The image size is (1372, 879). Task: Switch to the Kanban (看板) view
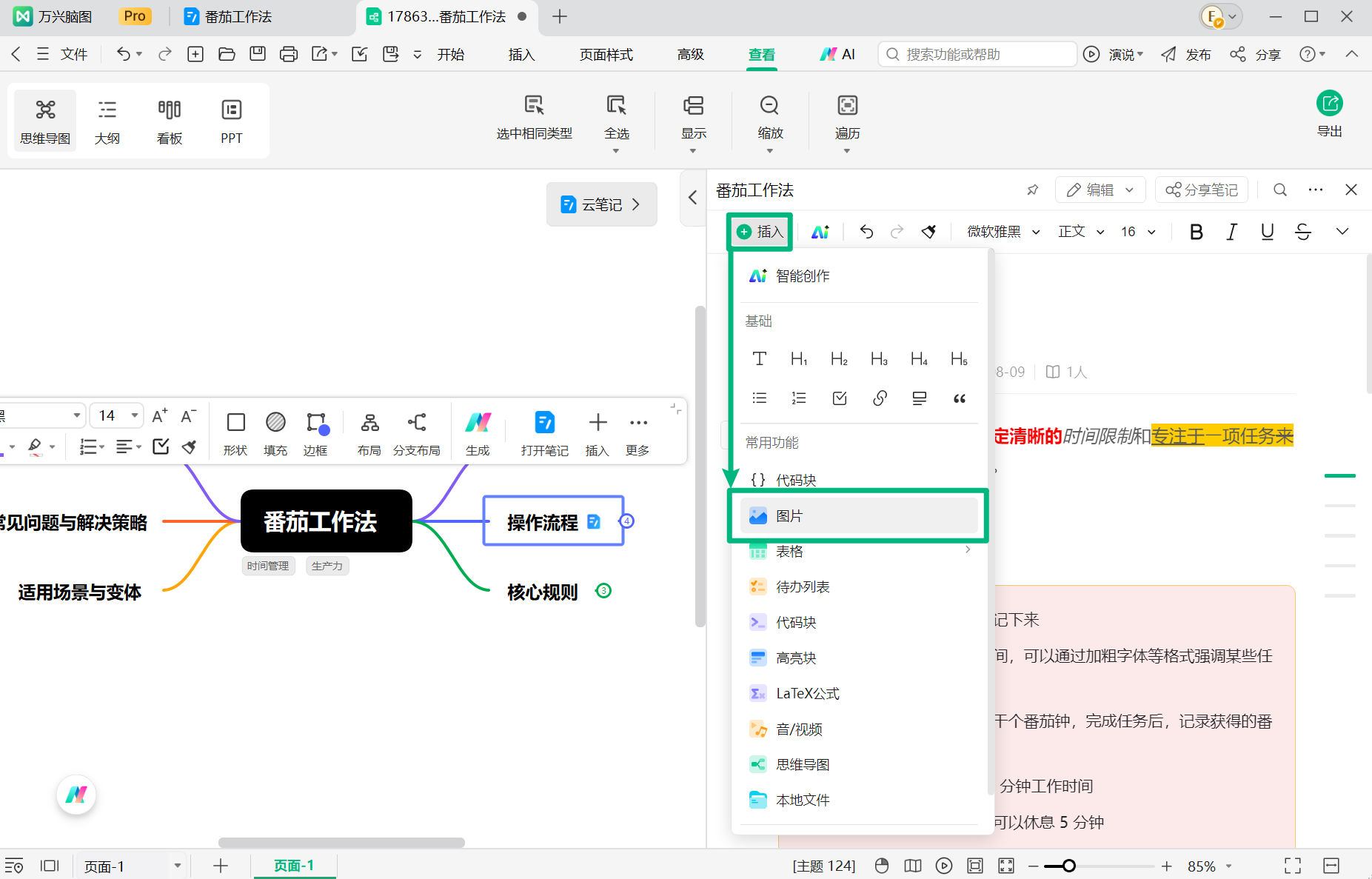pyautogui.click(x=170, y=121)
